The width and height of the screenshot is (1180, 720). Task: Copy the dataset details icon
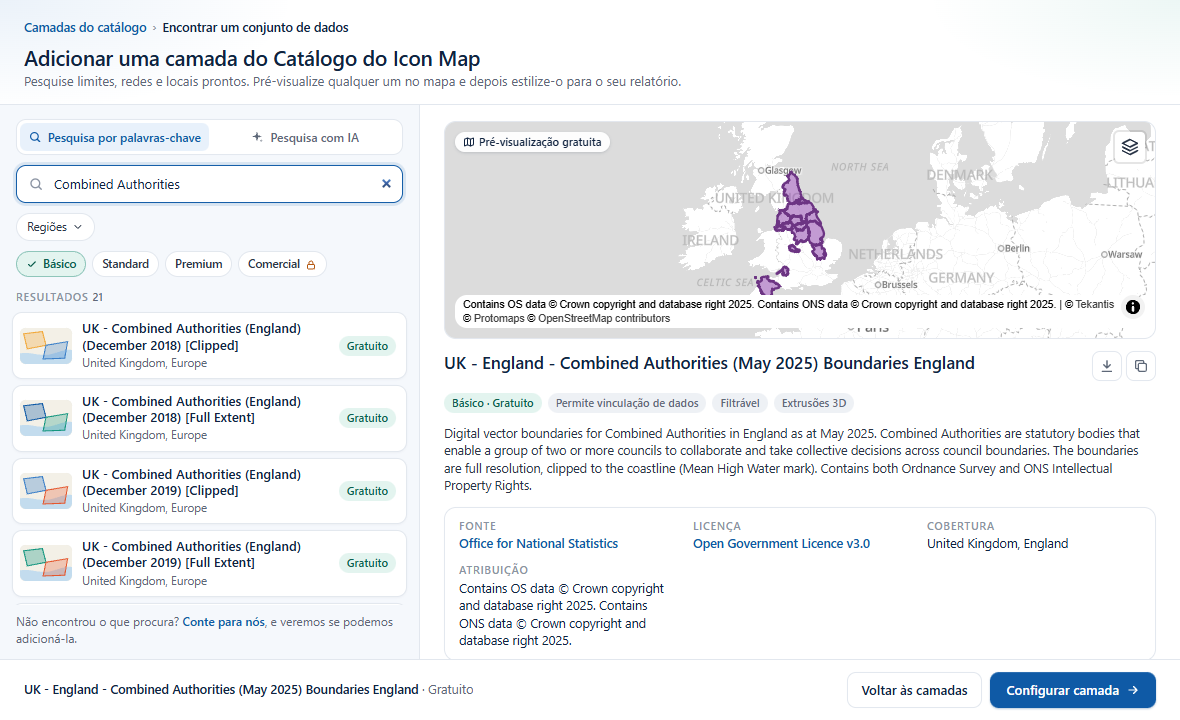tap(1141, 366)
